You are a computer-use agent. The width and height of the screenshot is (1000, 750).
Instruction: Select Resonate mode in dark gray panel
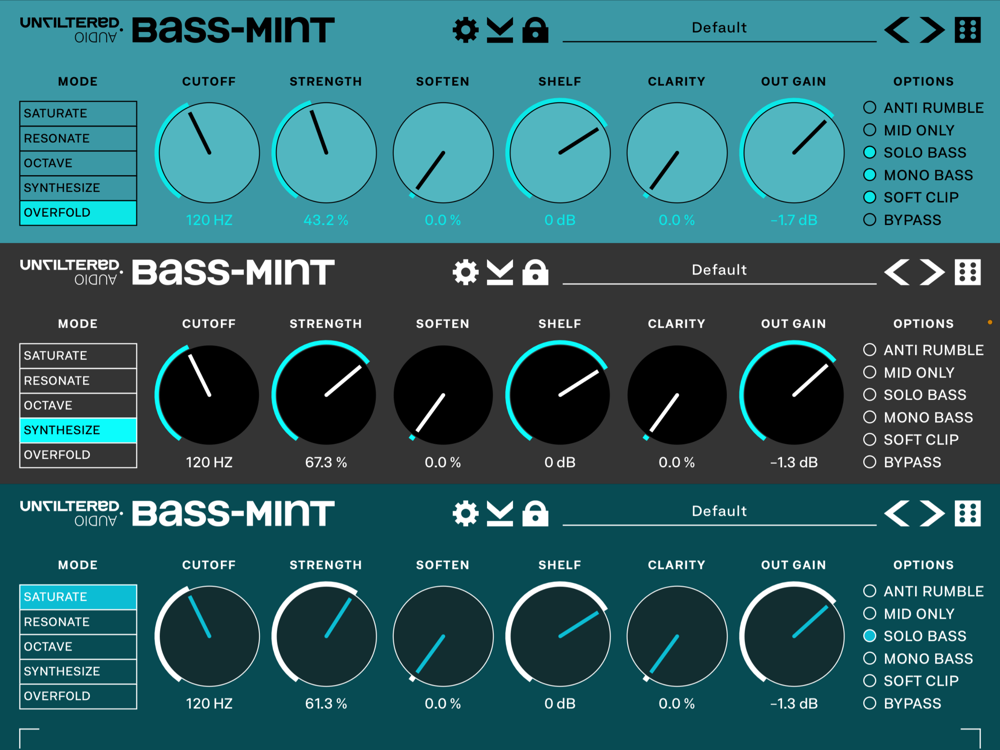click(78, 380)
